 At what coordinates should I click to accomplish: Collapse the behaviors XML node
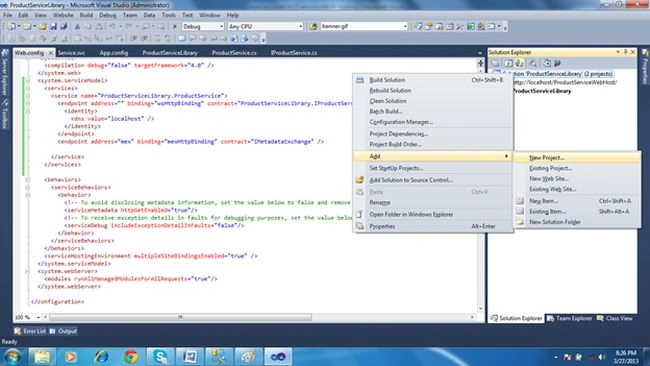pyautogui.click(x=28, y=179)
